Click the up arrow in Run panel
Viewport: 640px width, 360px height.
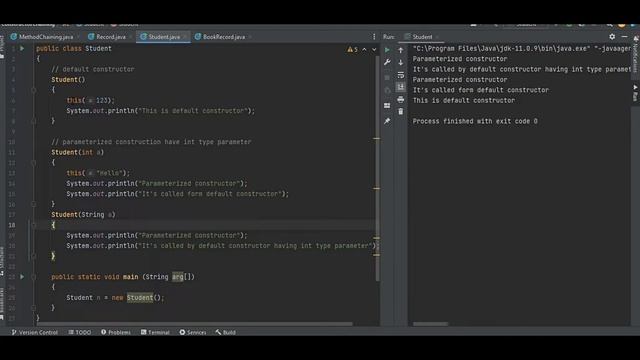[400, 50]
